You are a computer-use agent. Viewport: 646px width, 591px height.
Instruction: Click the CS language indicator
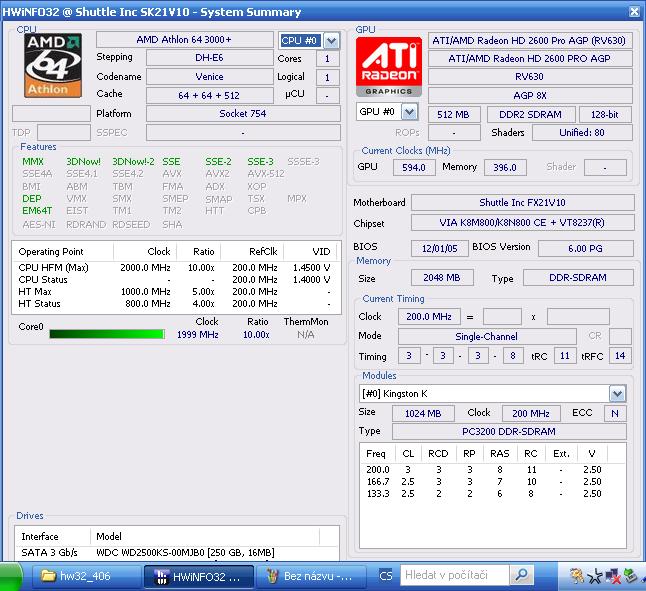tap(386, 576)
